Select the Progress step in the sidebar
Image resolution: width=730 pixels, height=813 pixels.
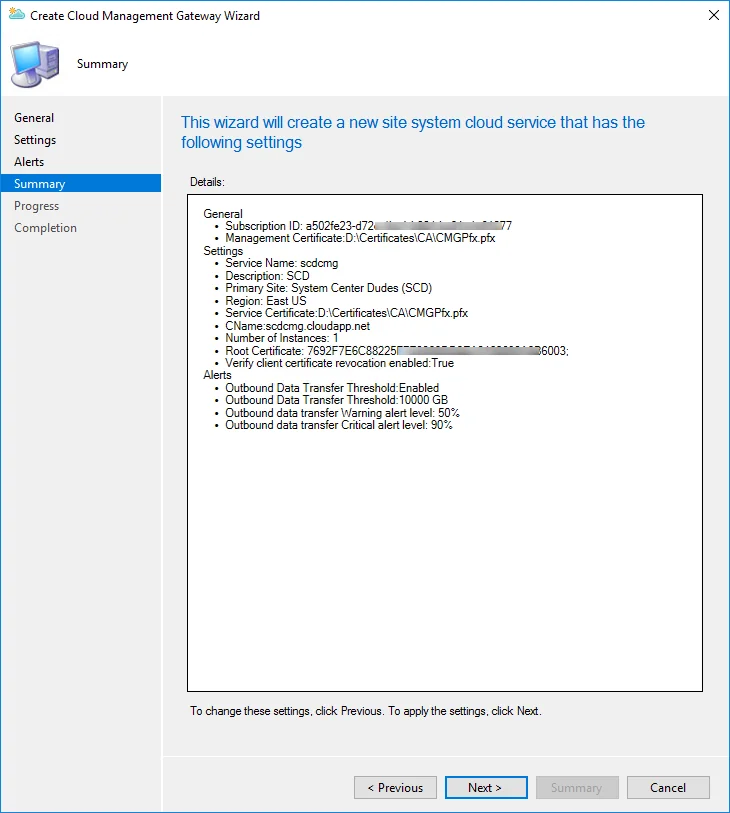[x=36, y=206]
